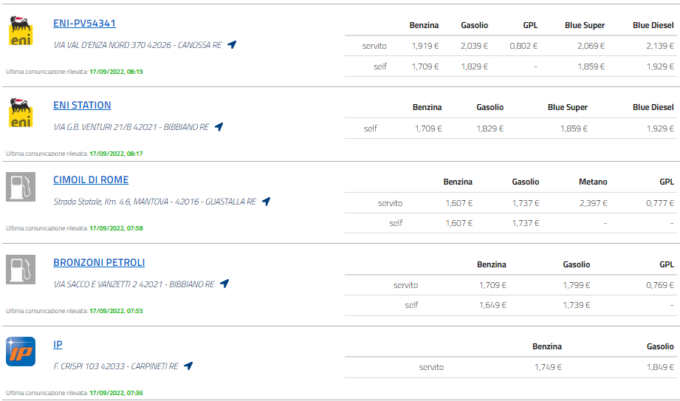The width and height of the screenshot is (680, 401).
Task: Click the Eni logo of ENI STATION
Action: coord(20,113)
